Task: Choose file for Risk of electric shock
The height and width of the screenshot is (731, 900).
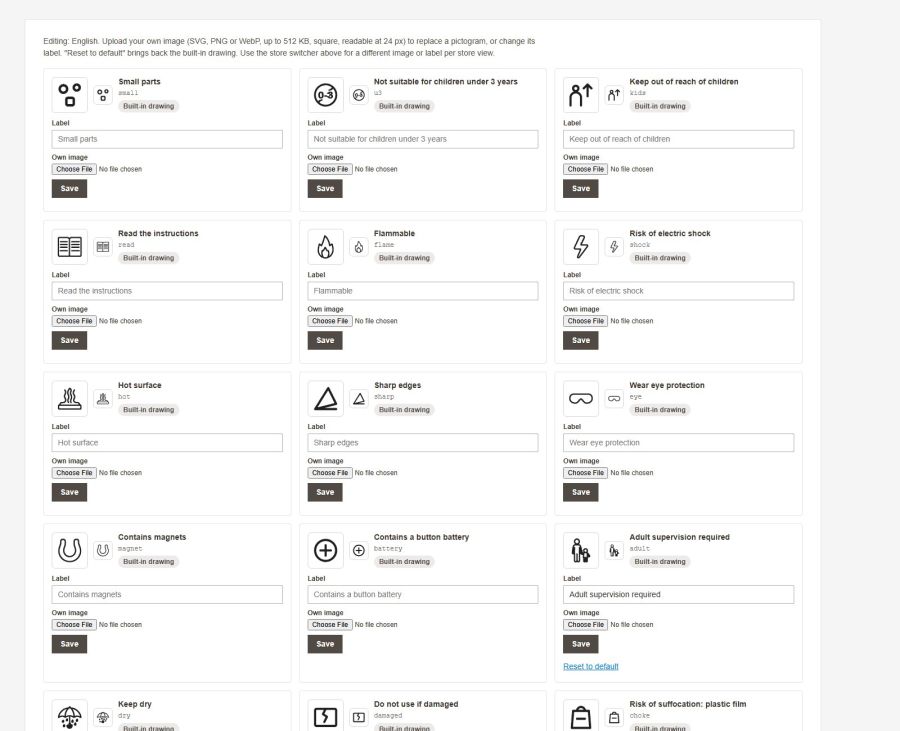Action: 585,321
